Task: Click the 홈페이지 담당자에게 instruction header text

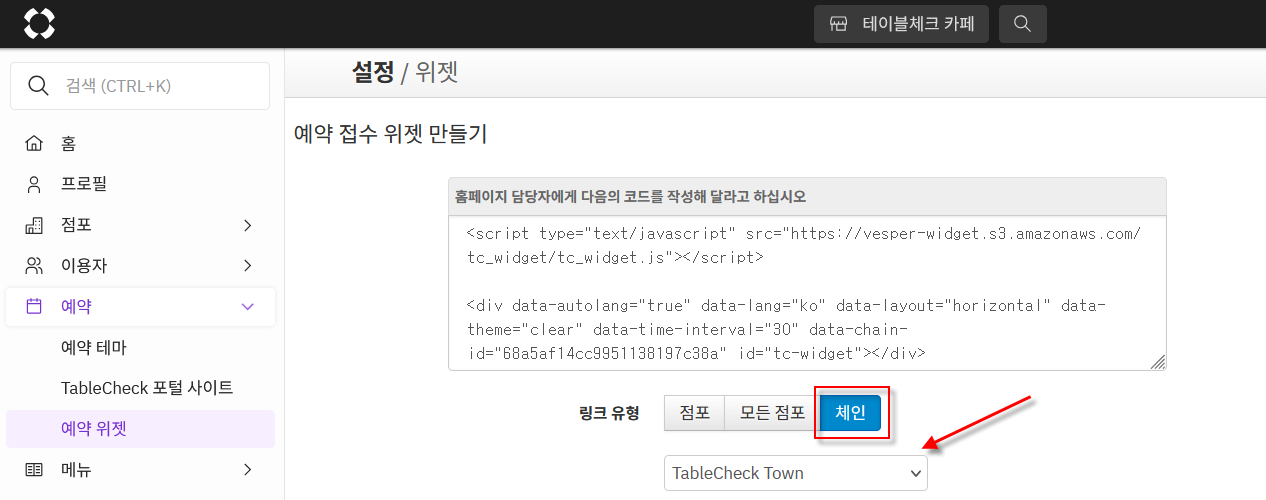Action: 630,196
